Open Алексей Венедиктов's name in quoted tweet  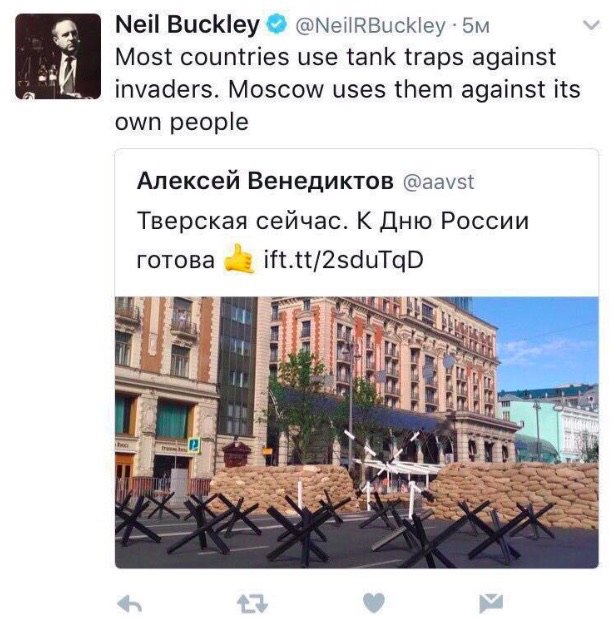[265, 181]
